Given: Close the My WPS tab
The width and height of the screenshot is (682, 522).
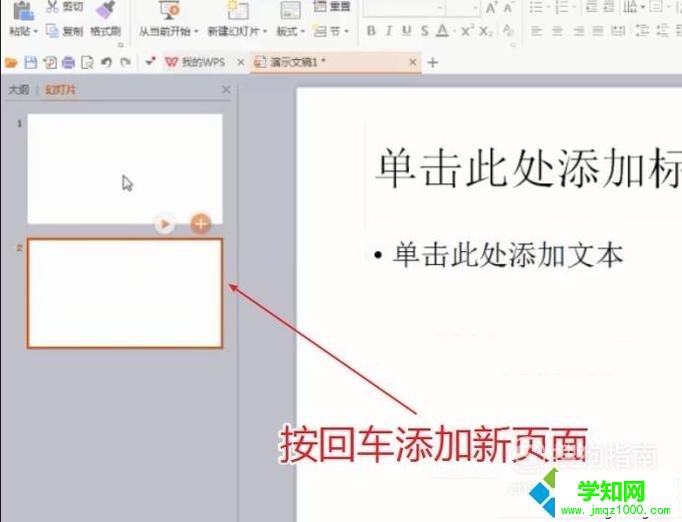Looking at the screenshot, I should [241, 63].
